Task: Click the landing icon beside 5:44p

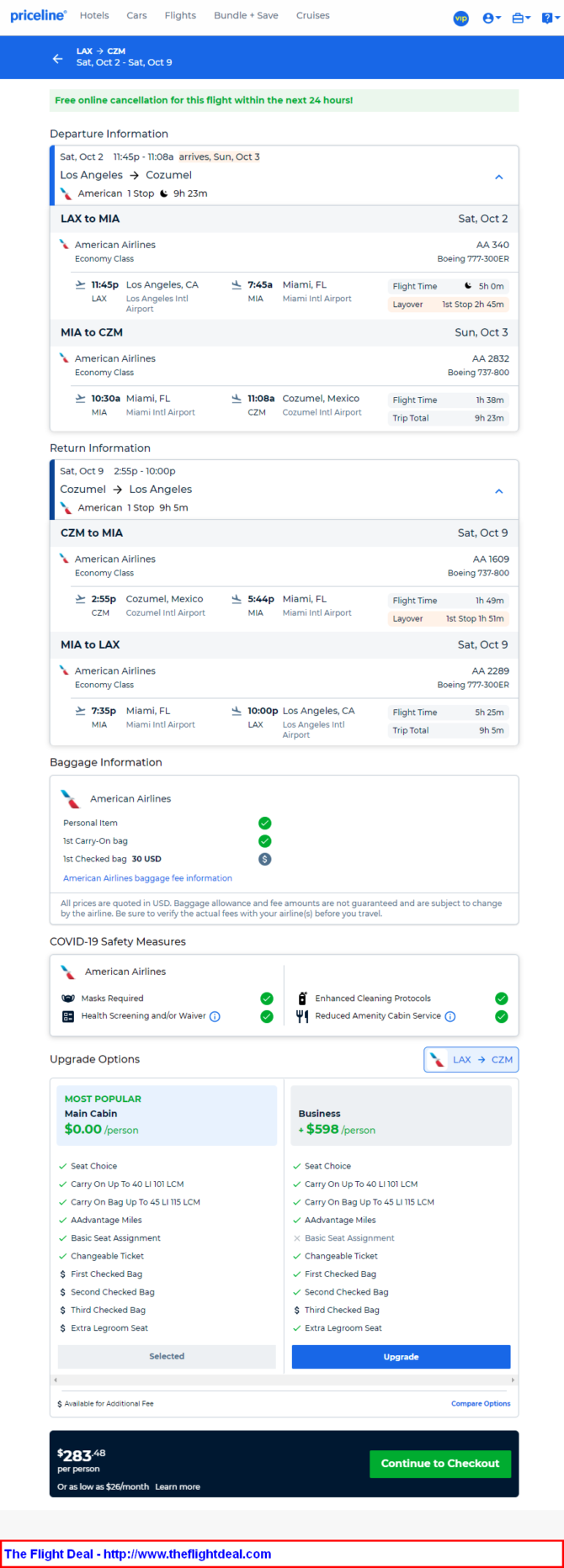Action: 237,599
